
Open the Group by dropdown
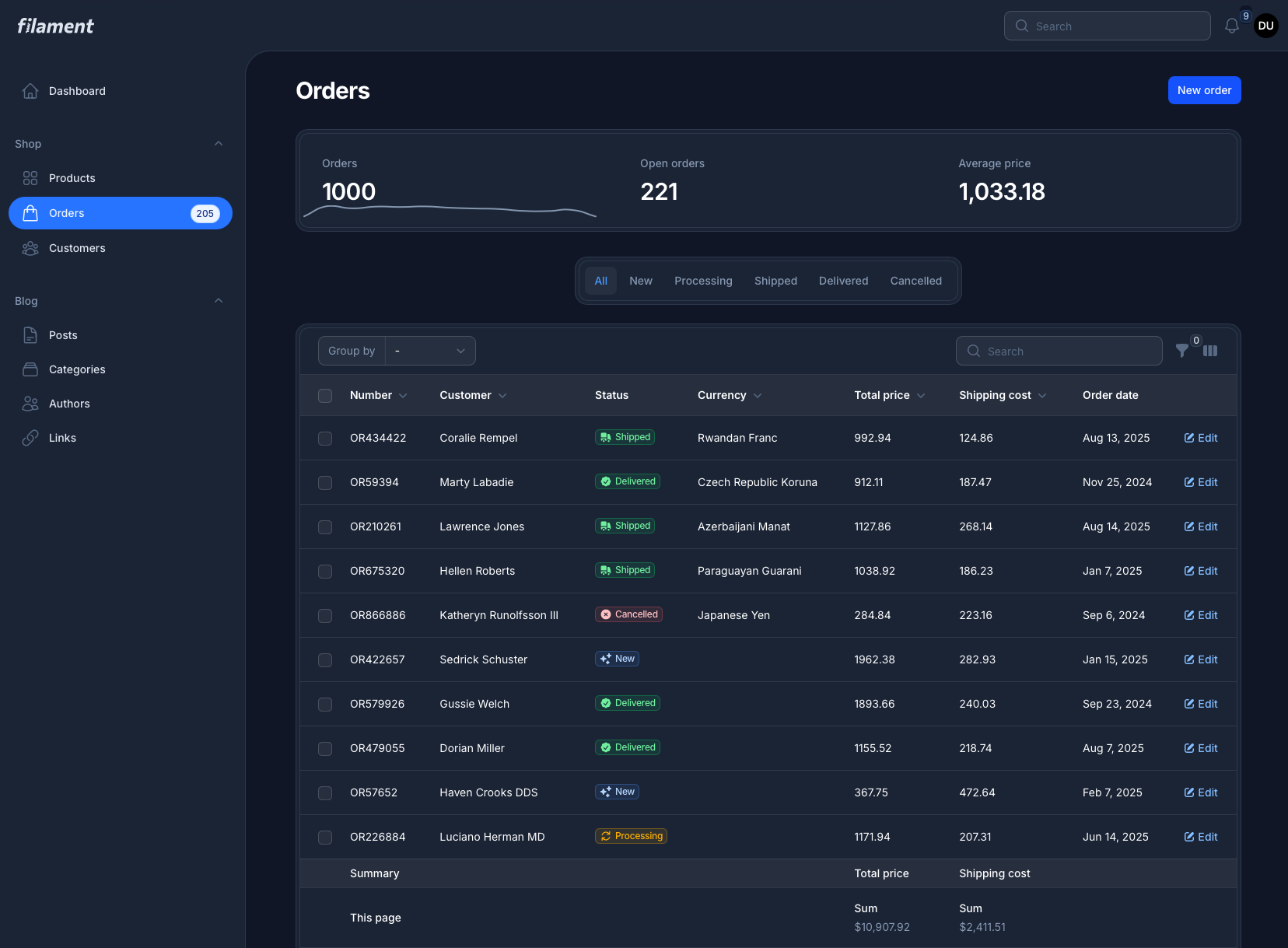[430, 351]
